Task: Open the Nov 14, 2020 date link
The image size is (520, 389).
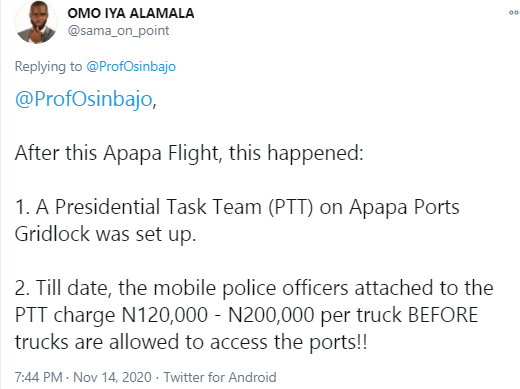Action: click(x=112, y=377)
